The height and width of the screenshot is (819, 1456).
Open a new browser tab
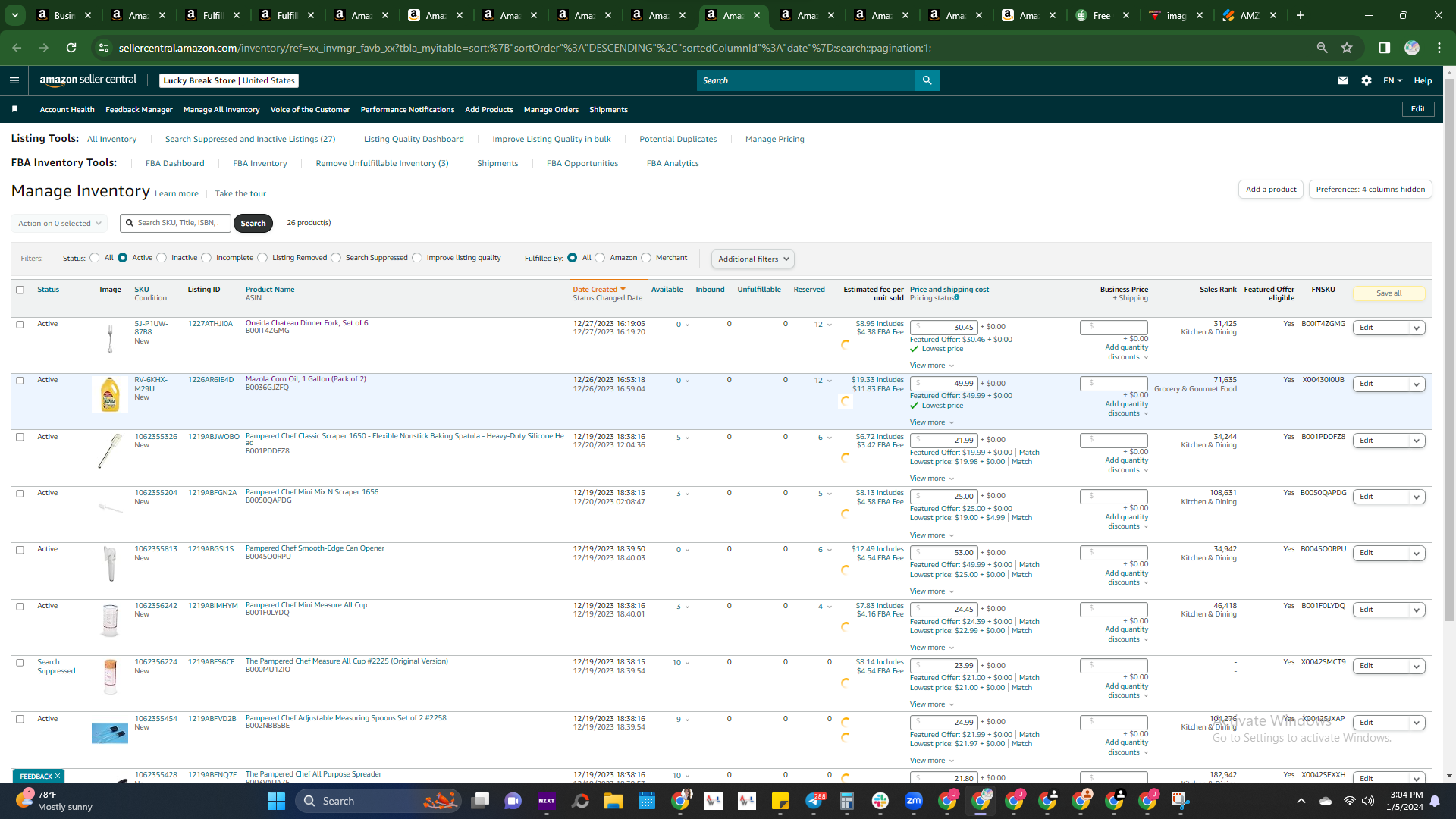1301,15
